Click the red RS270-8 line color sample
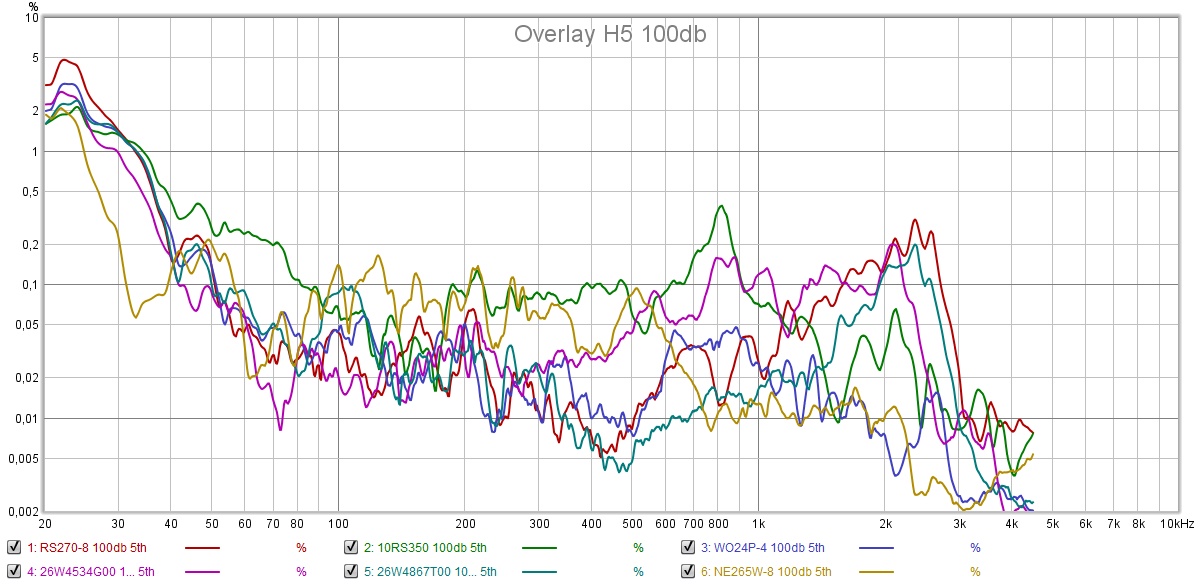This screenshot has height=586, width=1200. [202, 548]
